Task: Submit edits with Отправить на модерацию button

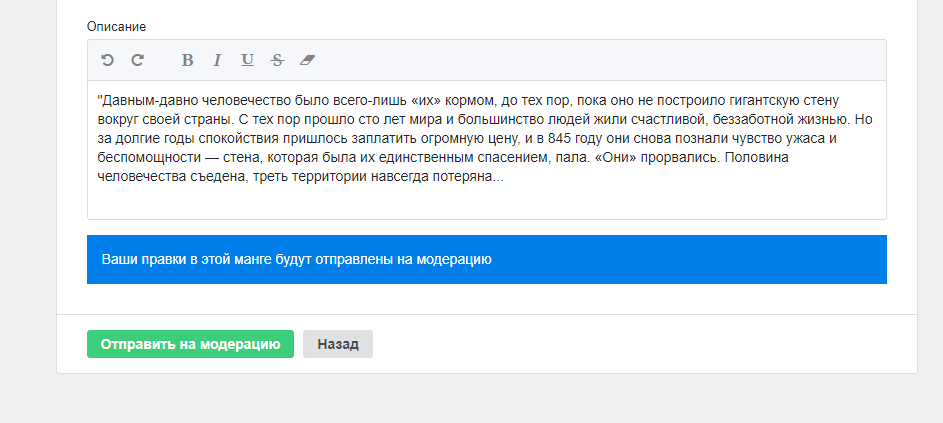Action: pyautogui.click(x=190, y=344)
